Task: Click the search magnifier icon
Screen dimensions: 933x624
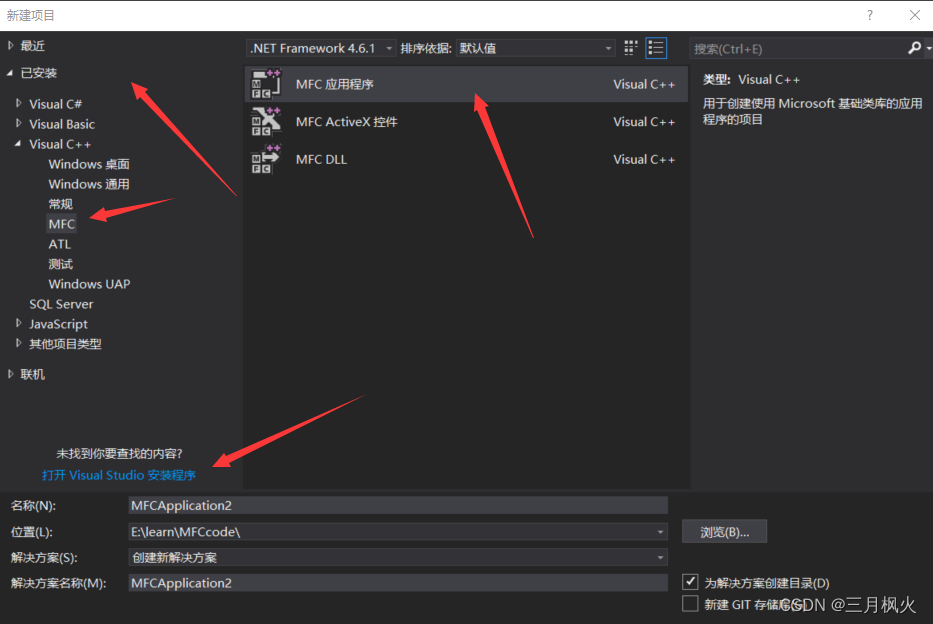Action: [915, 48]
